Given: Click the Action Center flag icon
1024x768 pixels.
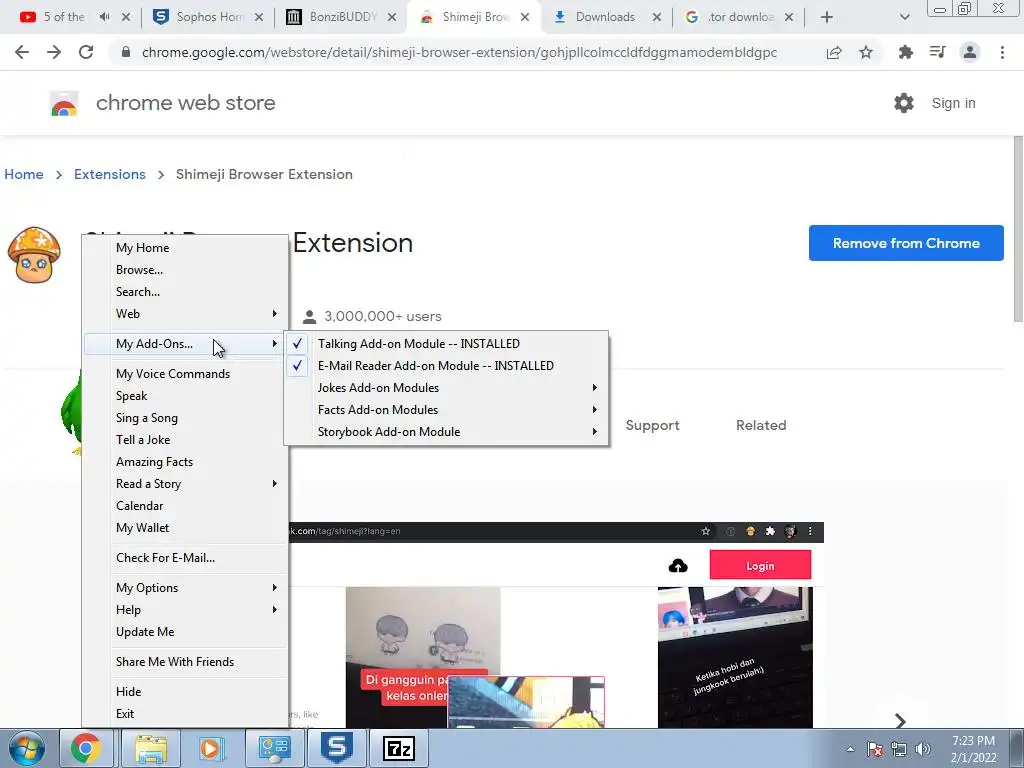Looking at the screenshot, I should tap(875, 749).
